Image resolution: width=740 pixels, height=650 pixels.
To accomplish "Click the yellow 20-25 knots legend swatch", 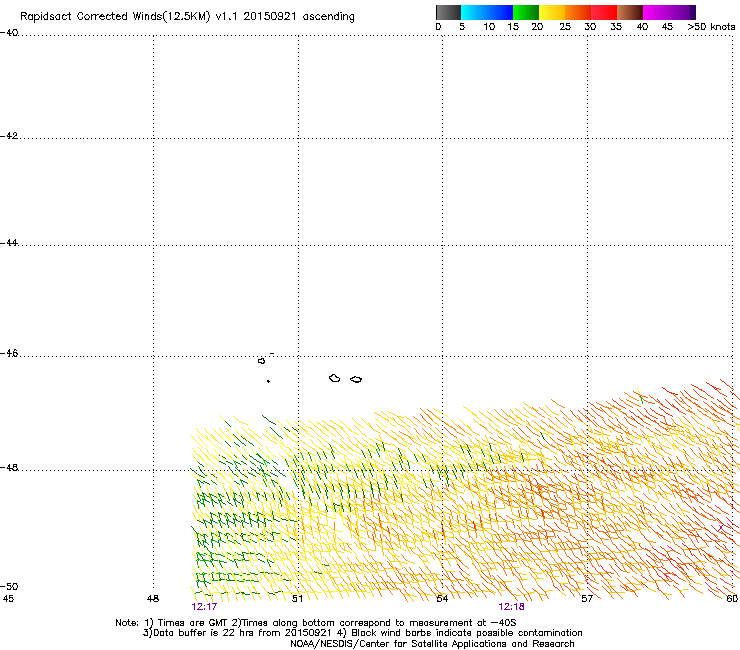I will click(x=552, y=12).
